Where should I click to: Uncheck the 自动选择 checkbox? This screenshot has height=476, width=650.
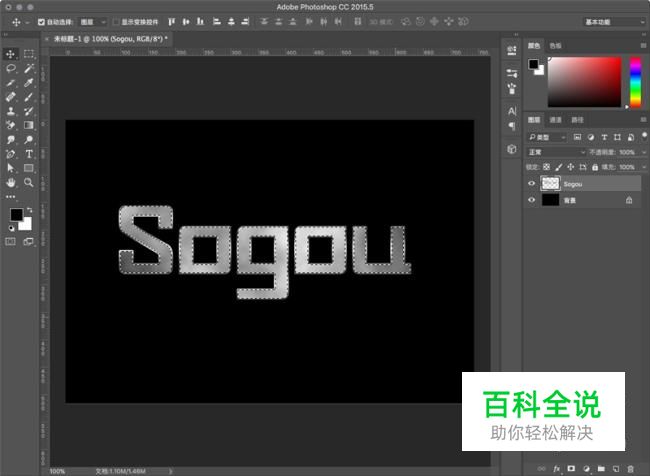point(41,21)
